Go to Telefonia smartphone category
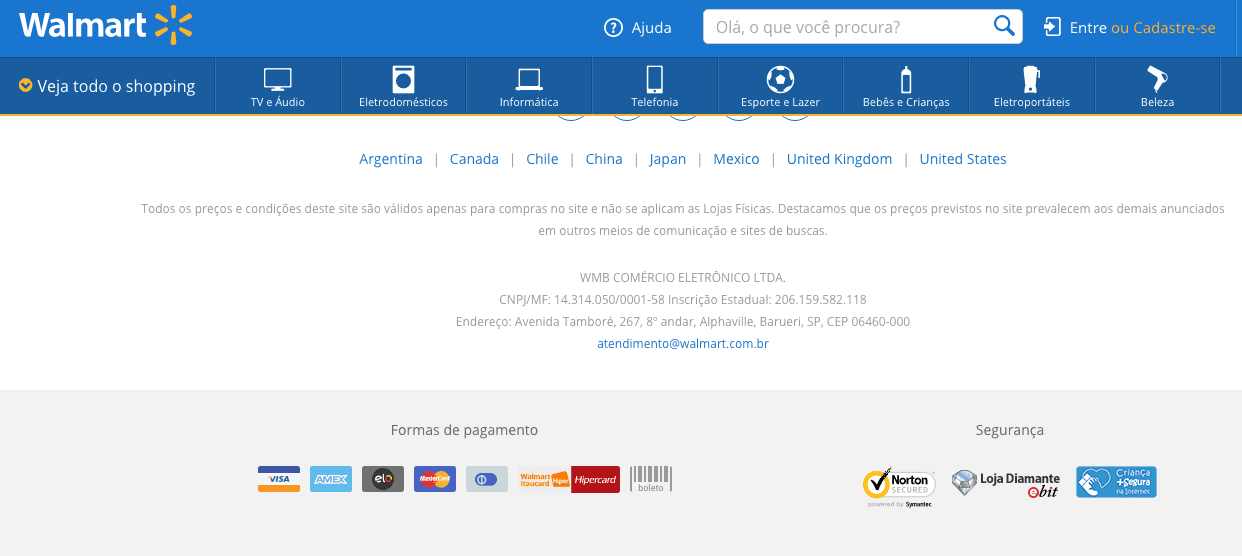The image size is (1242, 556). [654, 87]
